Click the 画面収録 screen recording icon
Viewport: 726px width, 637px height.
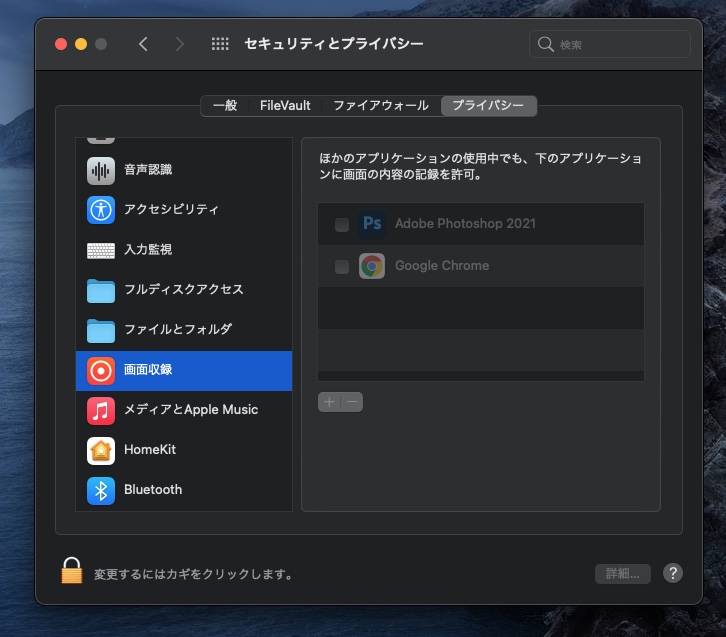(x=101, y=370)
